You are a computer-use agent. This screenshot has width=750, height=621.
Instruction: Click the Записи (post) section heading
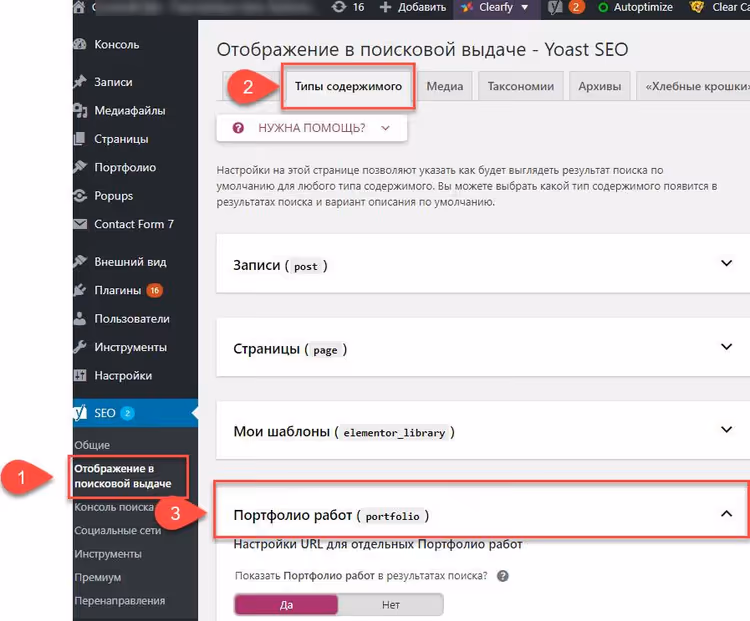[280, 266]
